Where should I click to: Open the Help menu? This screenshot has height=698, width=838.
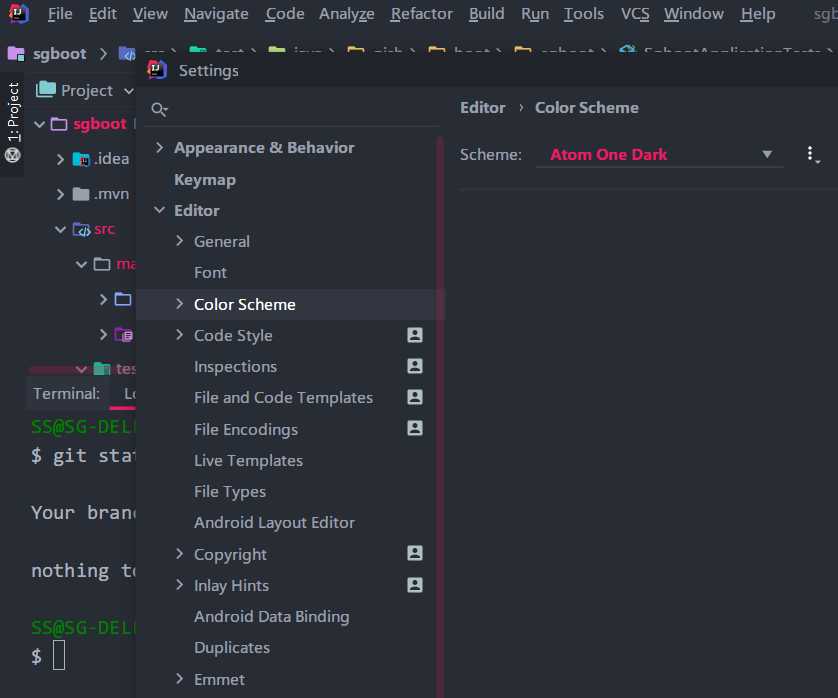click(757, 14)
